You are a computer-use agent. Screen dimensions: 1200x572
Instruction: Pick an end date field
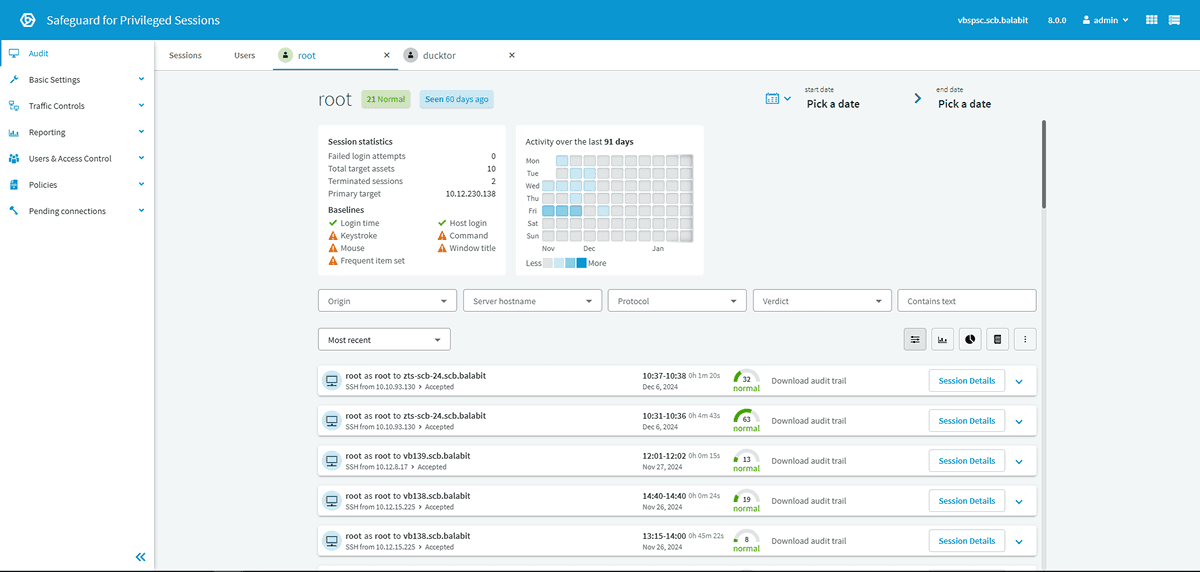(964, 104)
